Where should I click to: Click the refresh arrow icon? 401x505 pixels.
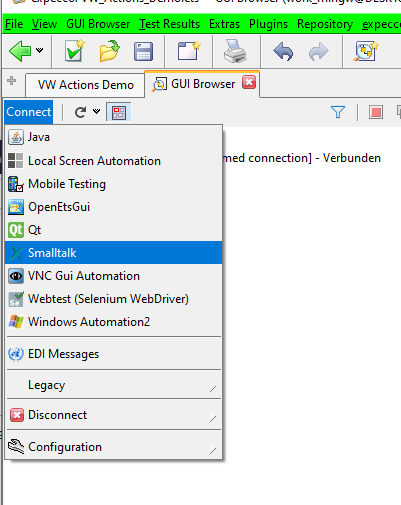[x=80, y=112]
